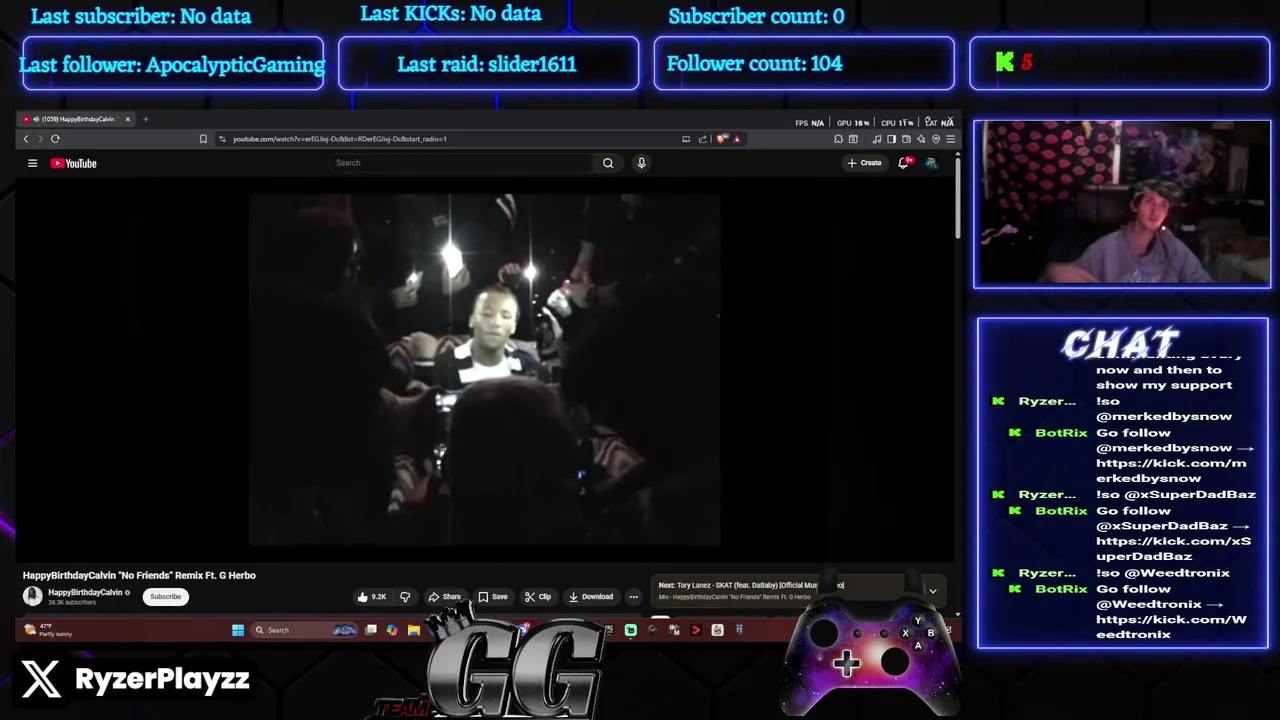Click the 'Follower count: 104' overlay label

pos(755,64)
